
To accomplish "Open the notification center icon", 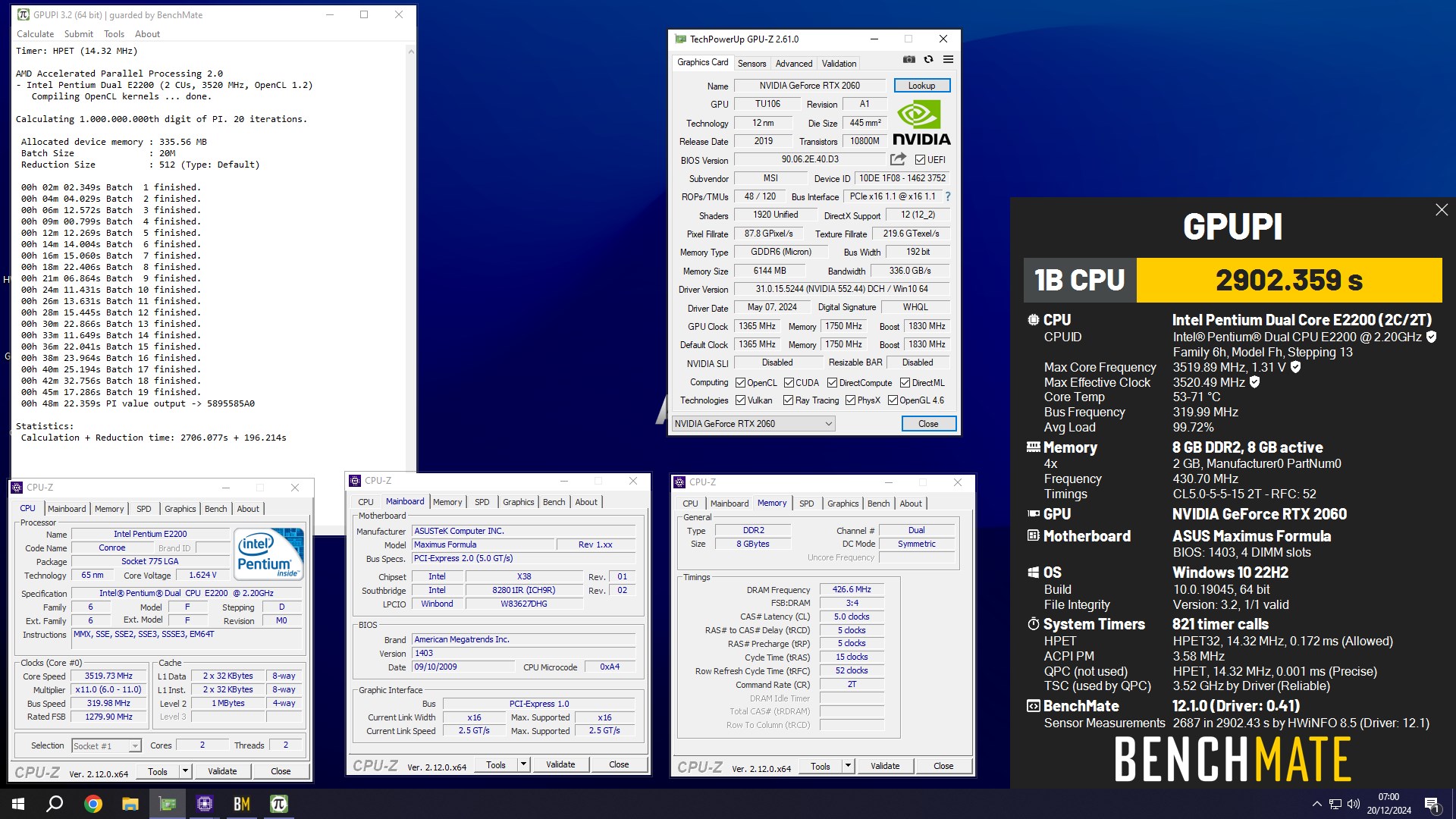I will pyautogui.click(x=1432, y=804).
